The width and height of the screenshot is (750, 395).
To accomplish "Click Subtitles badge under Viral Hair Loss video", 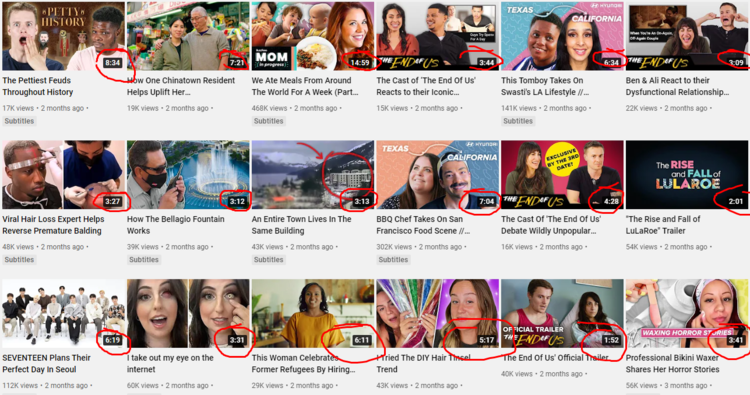I will pos(19,260).
